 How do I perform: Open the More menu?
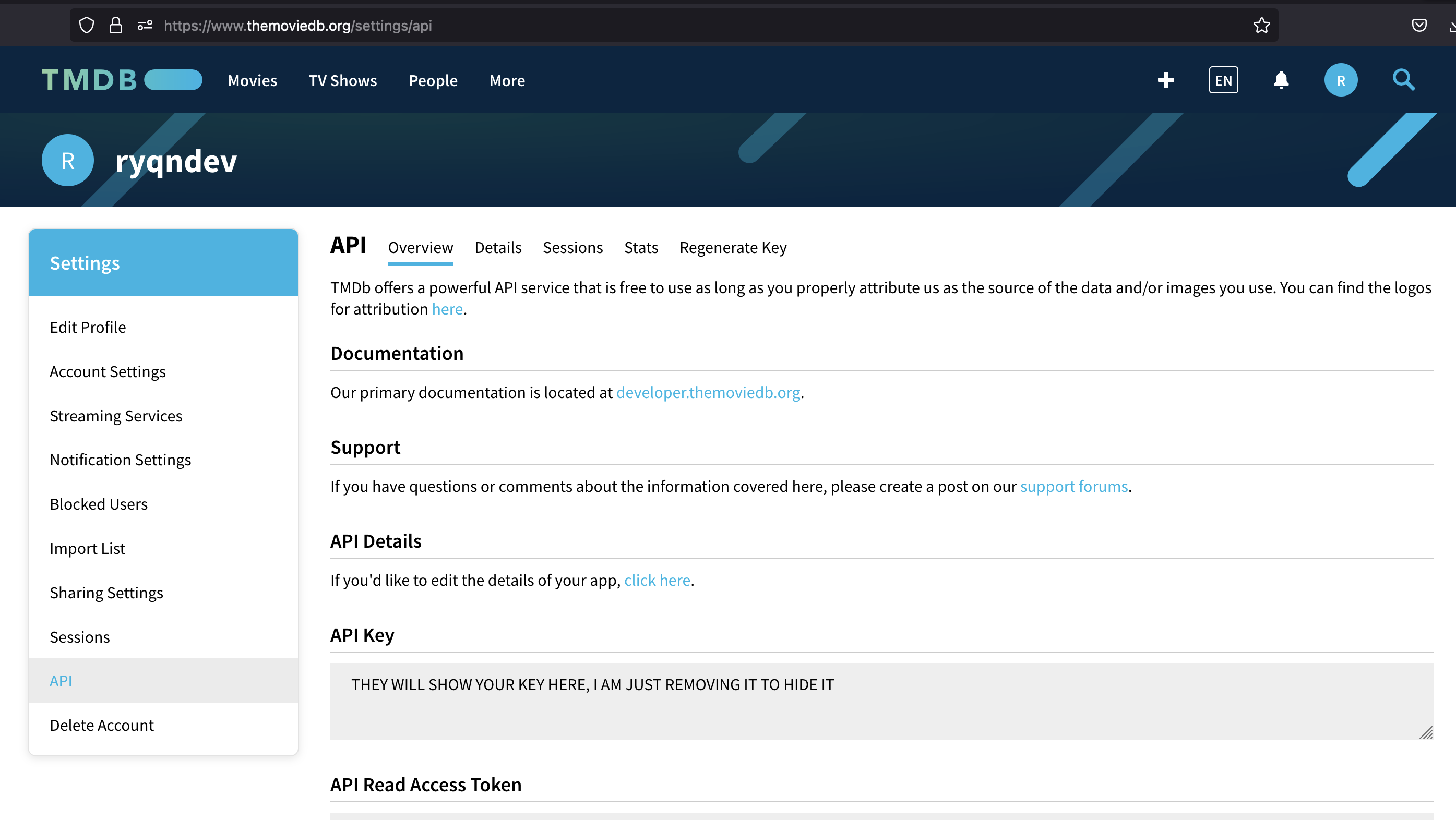[x=507, y=80]
